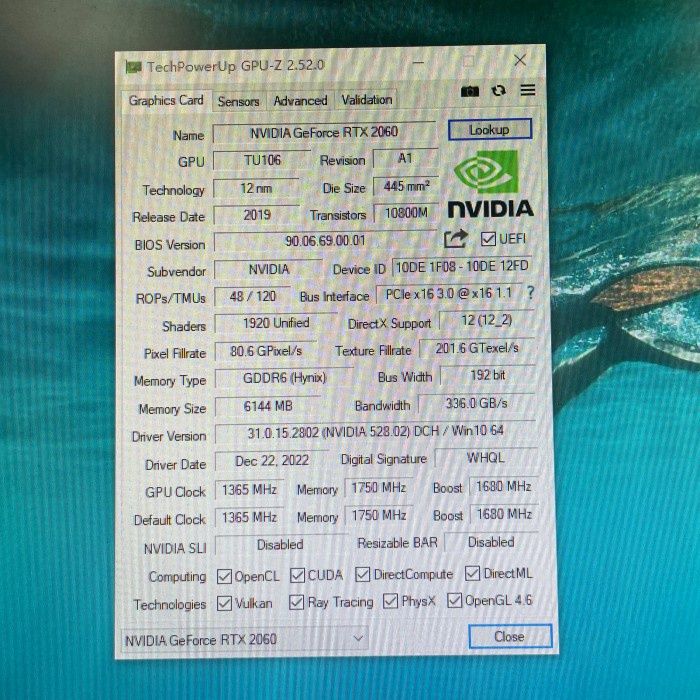Switch to the Sensors tab
Screen dimensions: 700x700
[239, 101]
